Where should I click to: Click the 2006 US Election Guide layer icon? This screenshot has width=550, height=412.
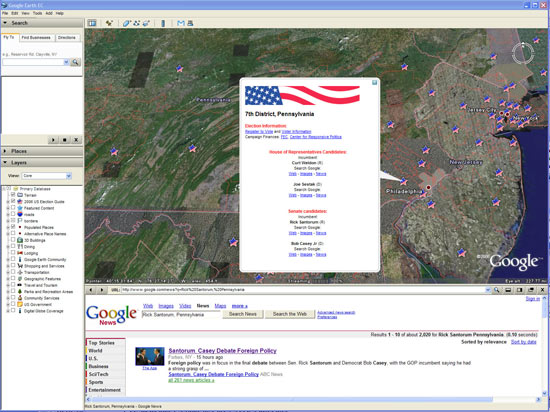tap(20, 202)
